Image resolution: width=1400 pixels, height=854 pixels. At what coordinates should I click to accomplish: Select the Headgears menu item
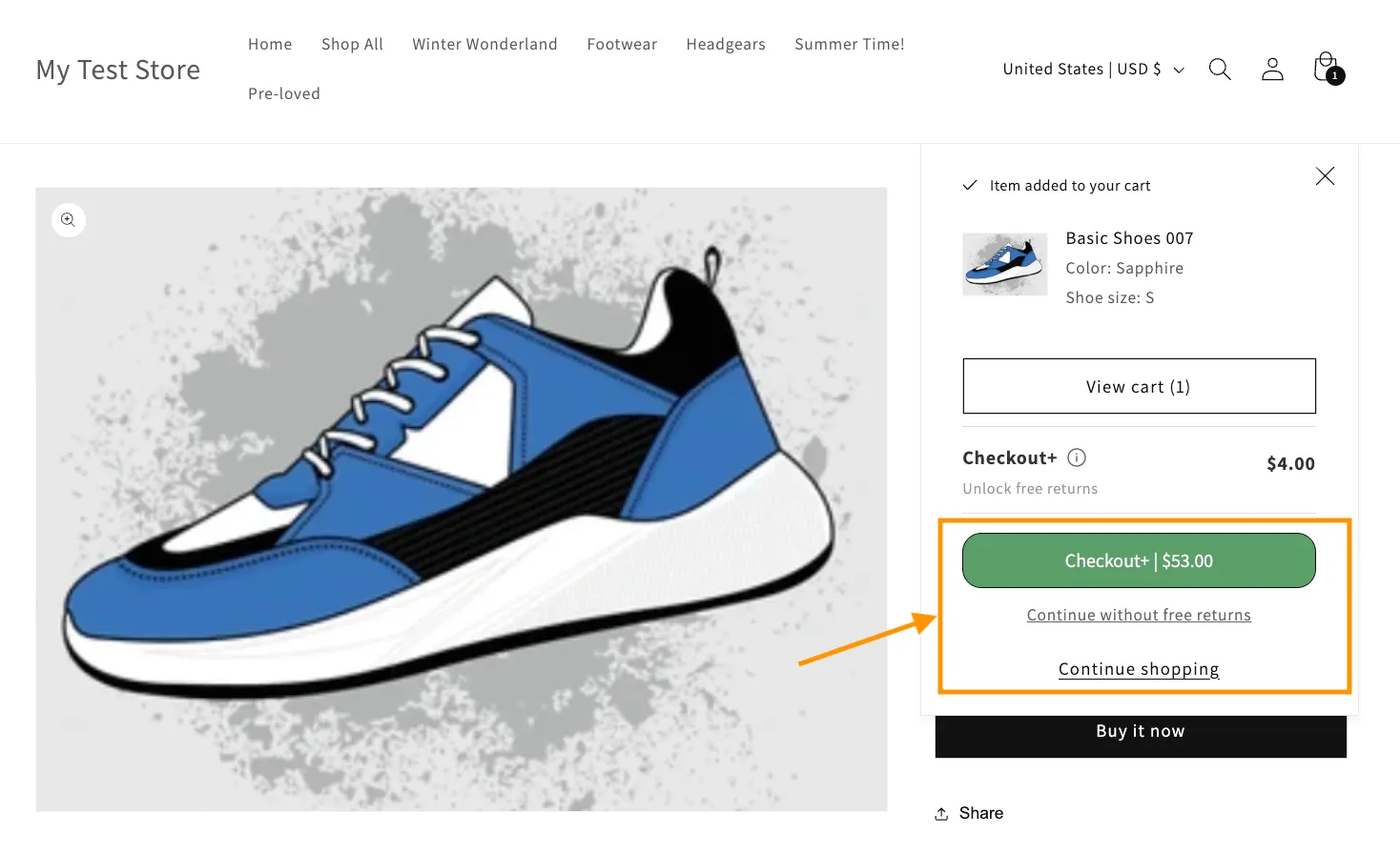[726, 45]
